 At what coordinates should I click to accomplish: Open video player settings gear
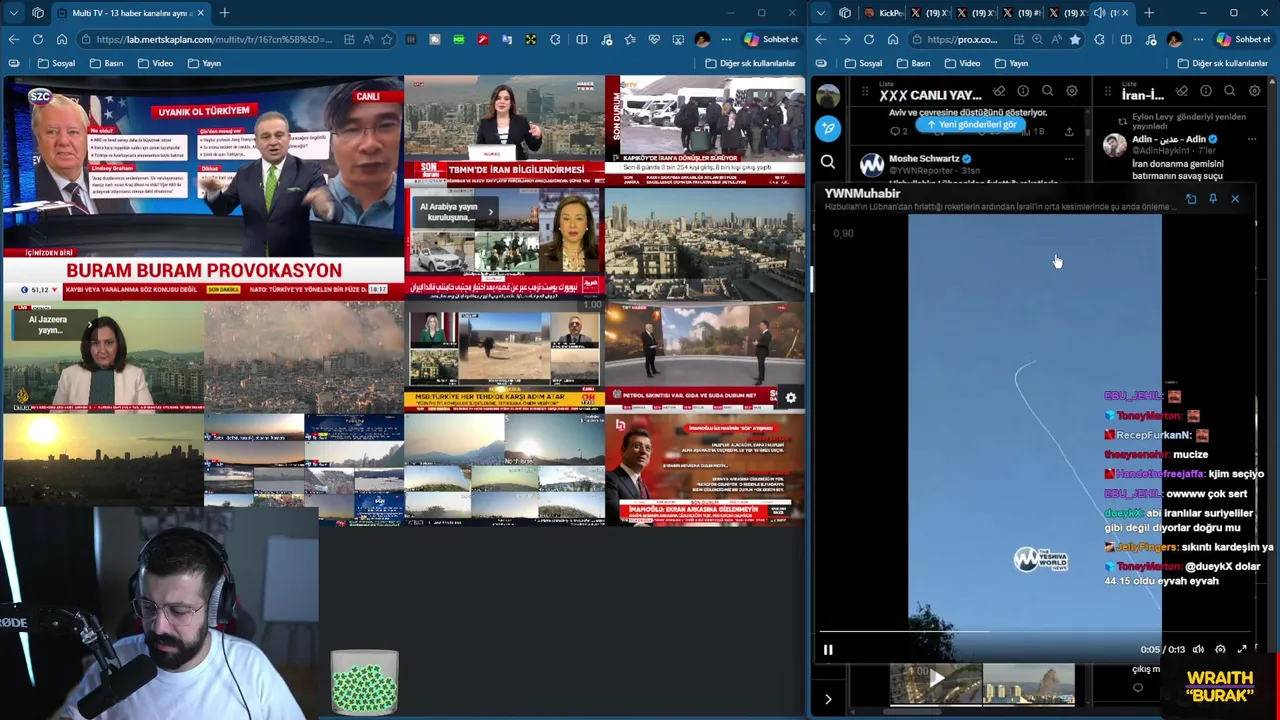tap(1220, 650)
